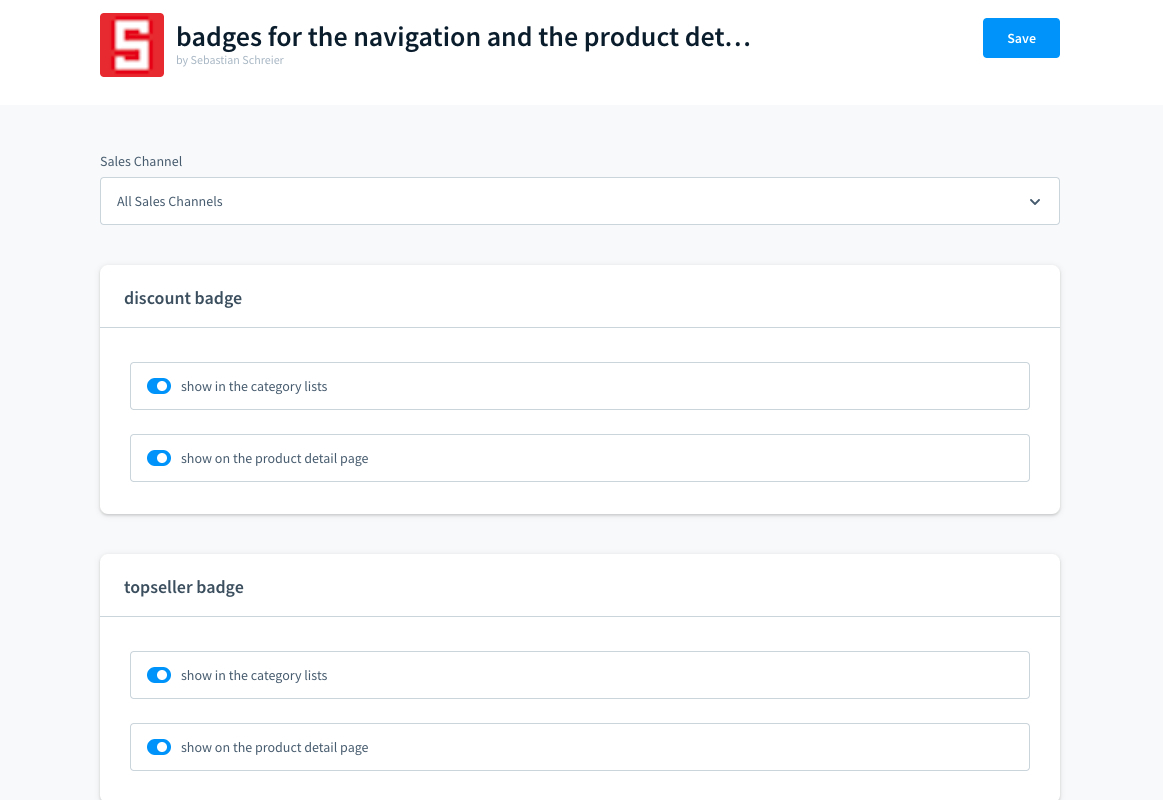Click empty space in topseller product detail row

(x=700, y=747)
